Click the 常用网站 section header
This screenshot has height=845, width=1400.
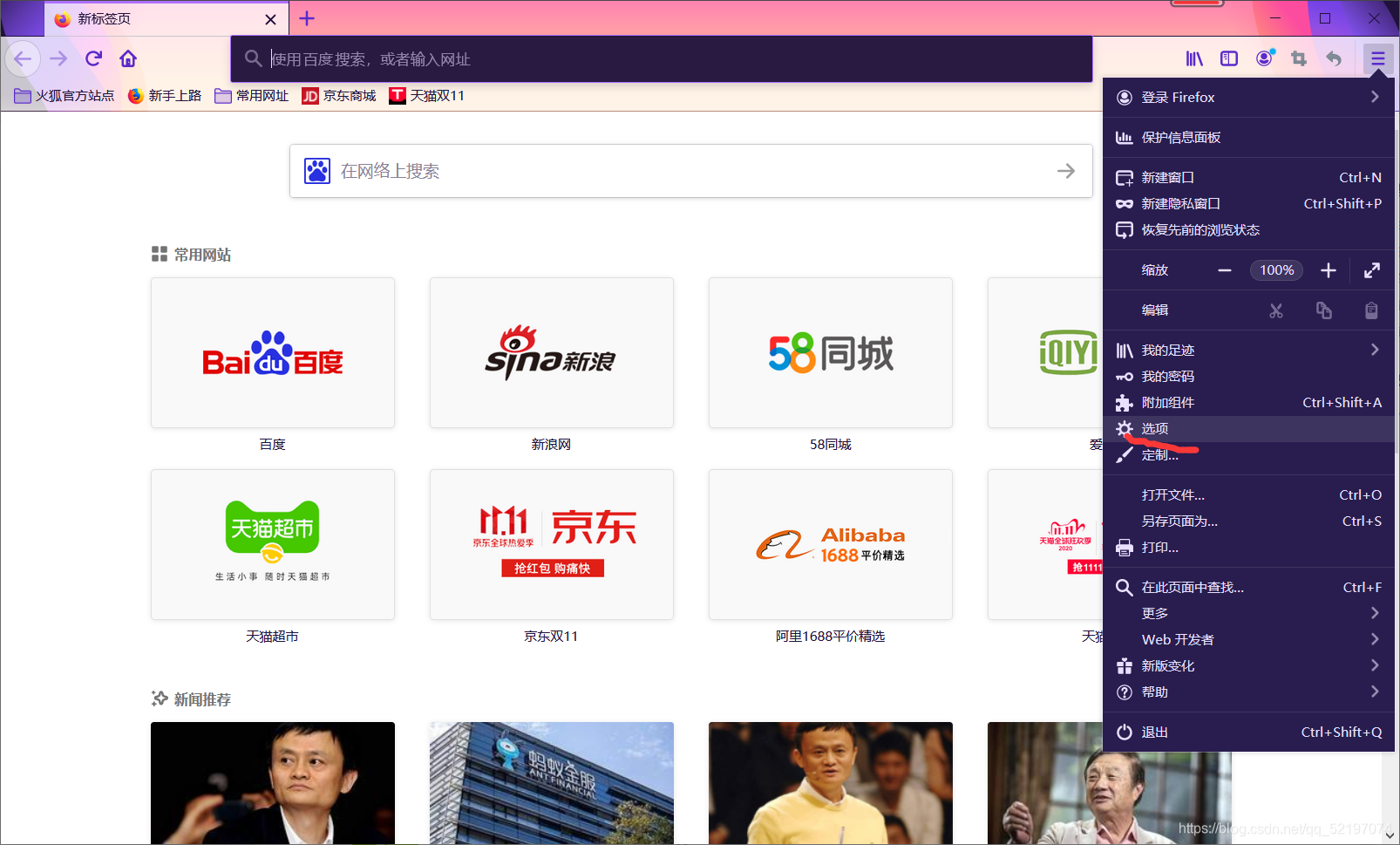pos(192,255)
